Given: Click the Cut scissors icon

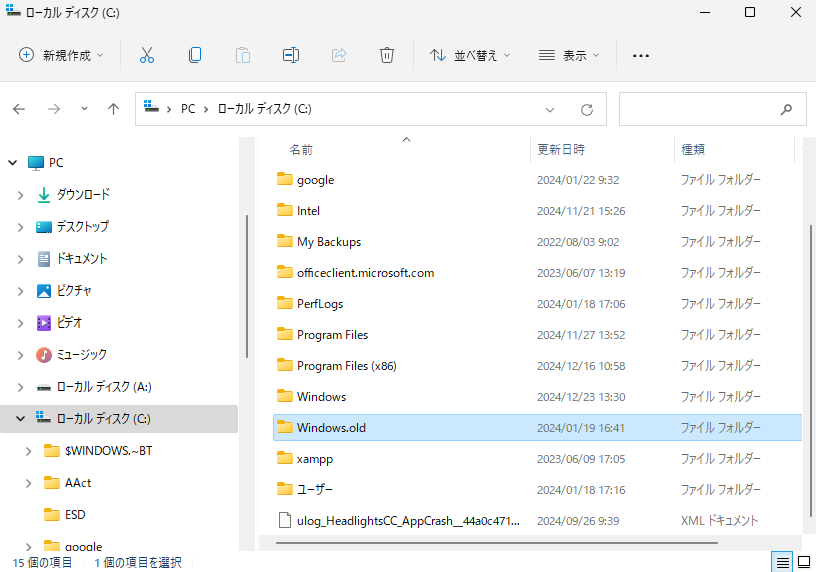Looking at the screenshot, I should pos(147,55).
